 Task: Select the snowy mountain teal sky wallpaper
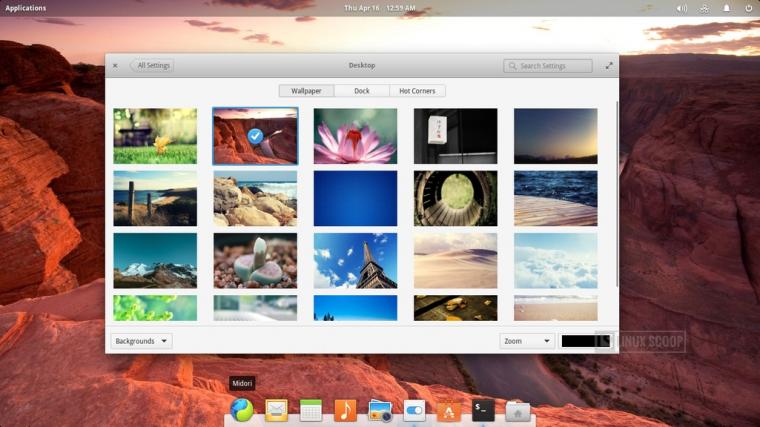click(x=155, y=261)
